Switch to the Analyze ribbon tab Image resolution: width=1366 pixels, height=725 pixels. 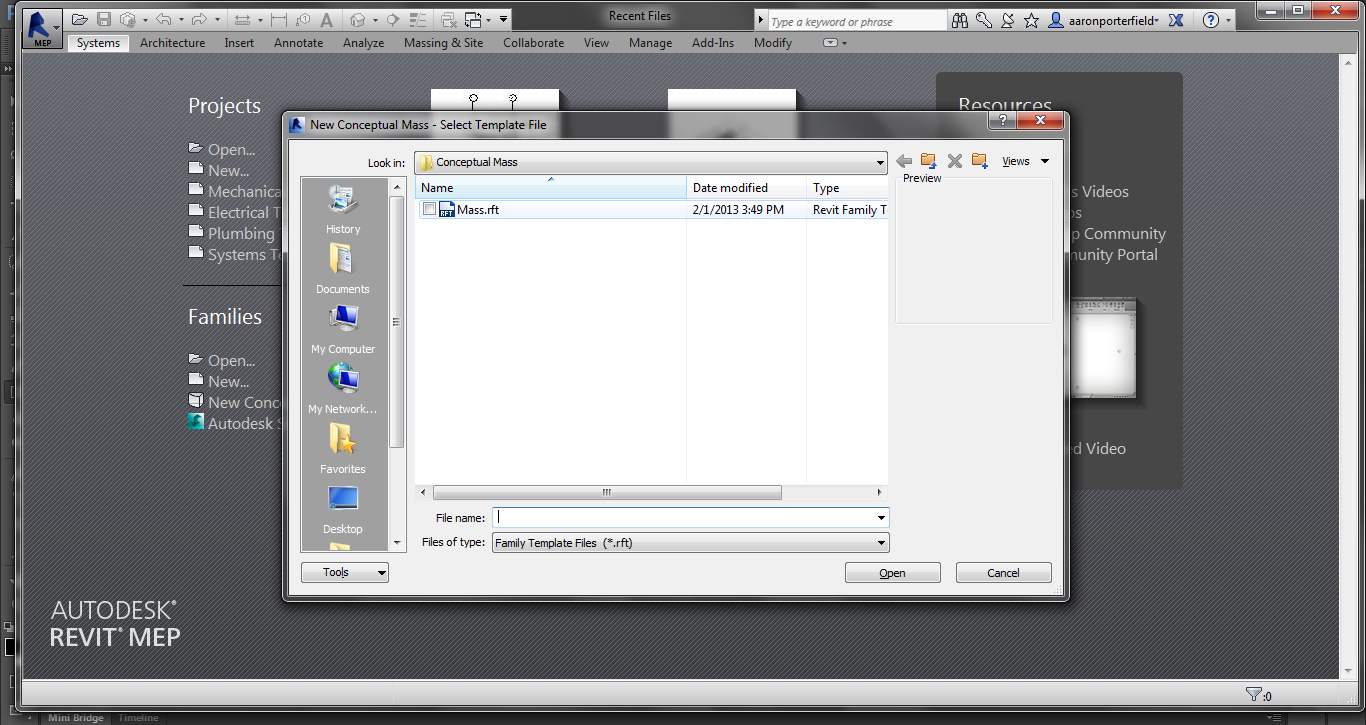[x=363, y=43]
